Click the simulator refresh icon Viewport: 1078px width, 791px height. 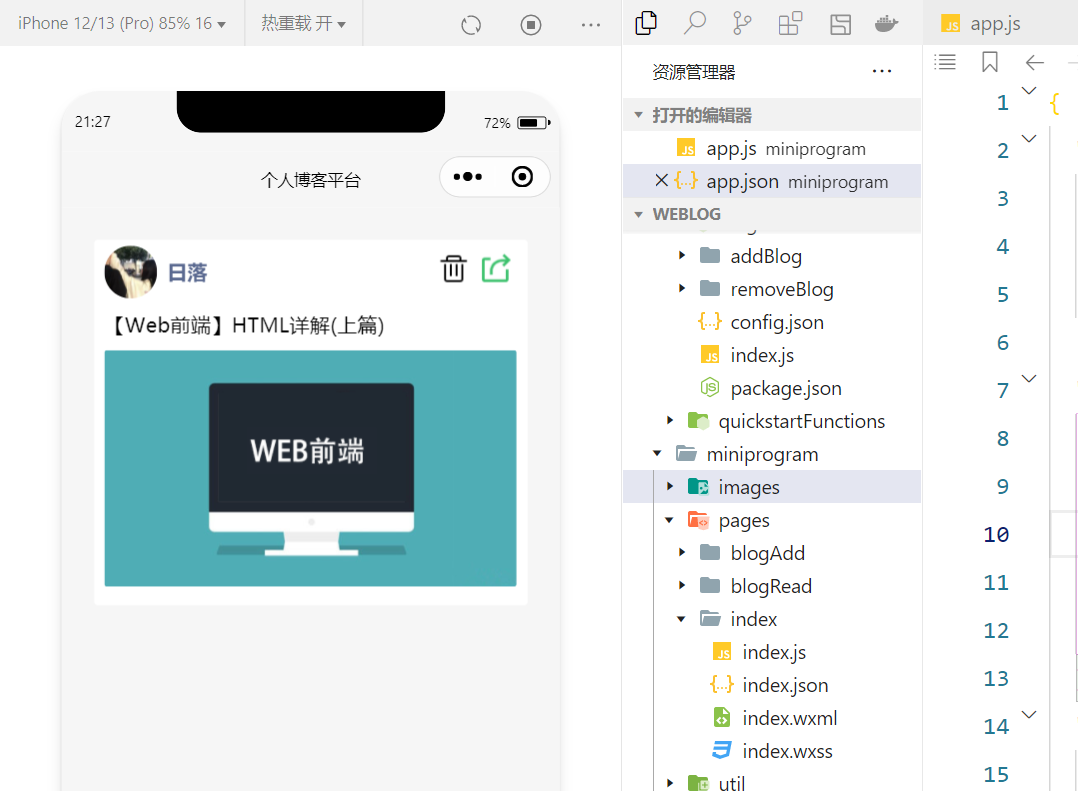(x=471, y=25)
